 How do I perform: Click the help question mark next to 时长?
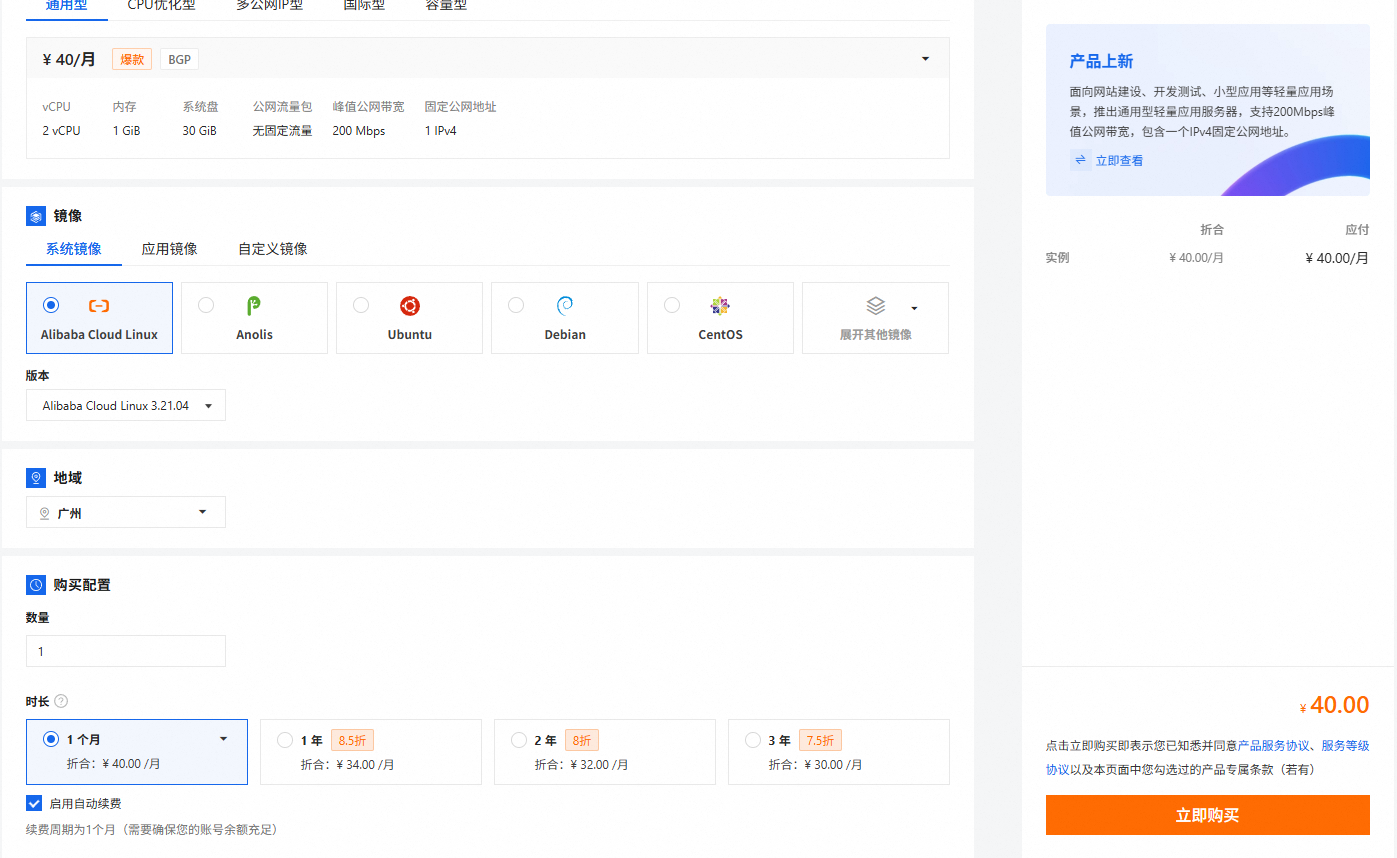(61, 702)
